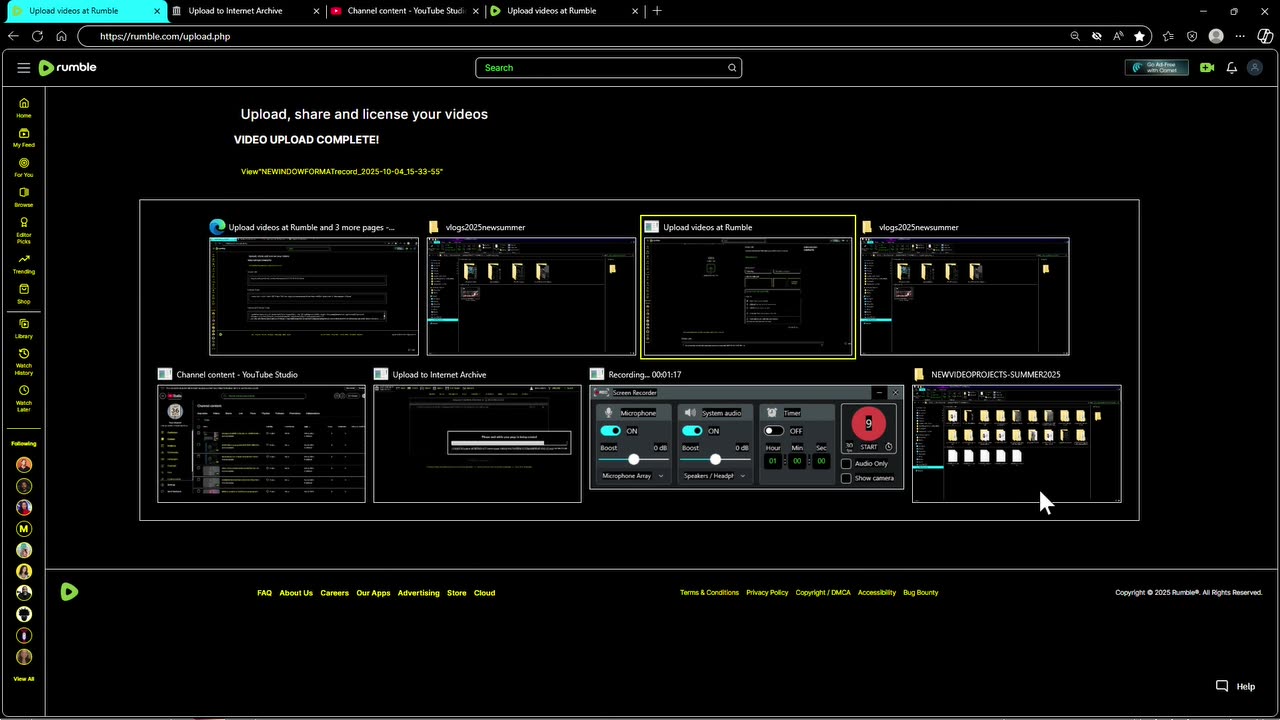Image resolution: width=1280 pixels, height=720 pixels.
Task: Open the Privacy Policy footer link
Action: pos(767,593)
